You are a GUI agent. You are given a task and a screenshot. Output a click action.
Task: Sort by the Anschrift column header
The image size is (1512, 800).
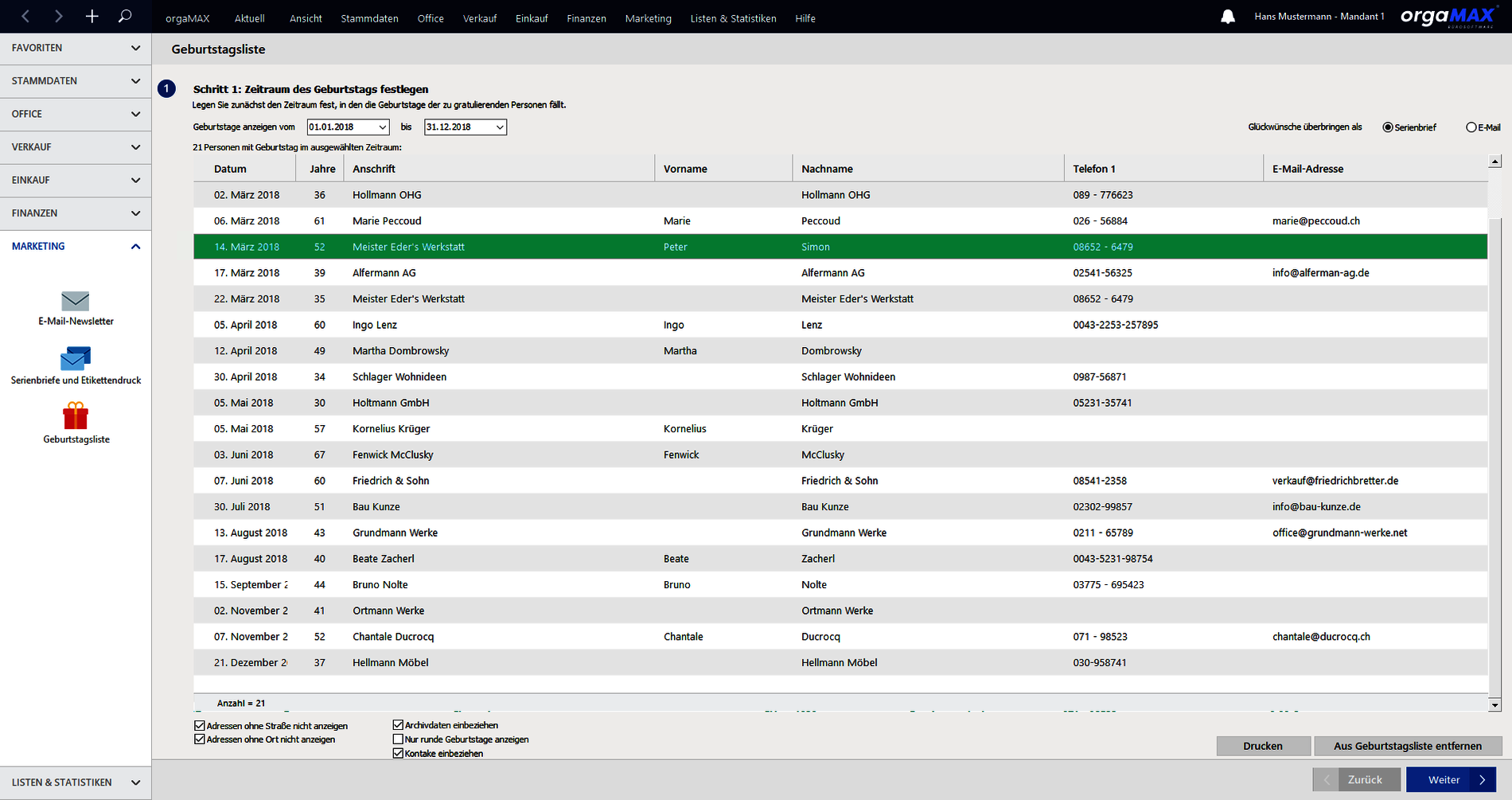click(500, 169)
